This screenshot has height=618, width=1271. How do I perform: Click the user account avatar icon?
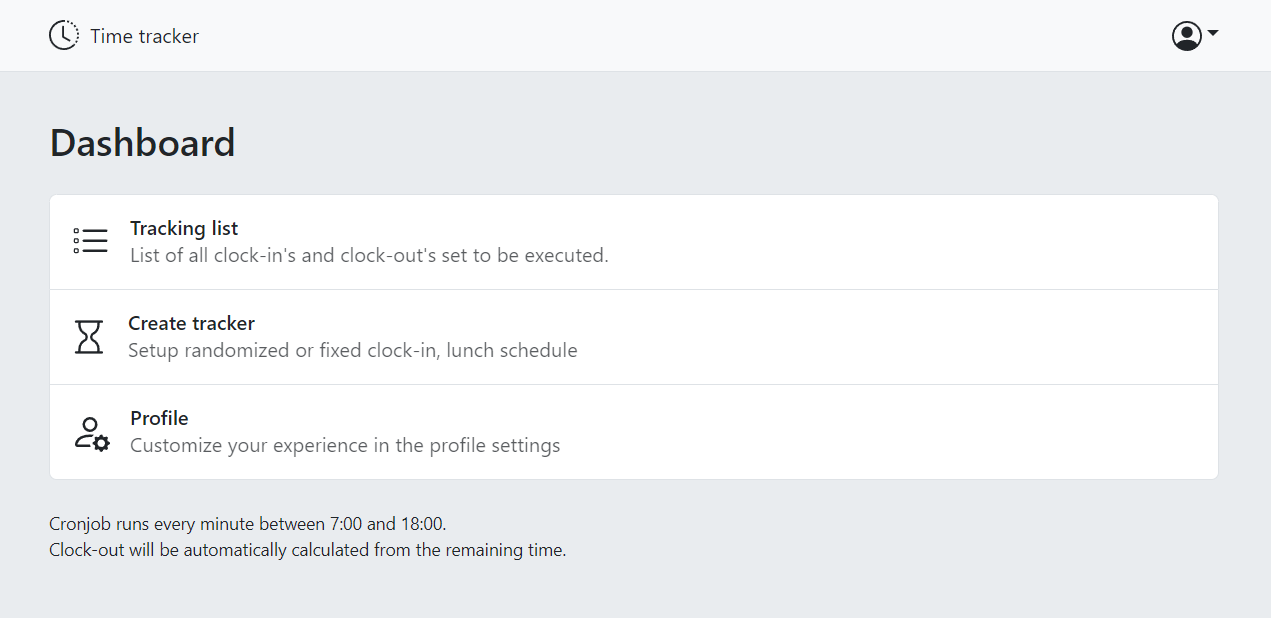click(x=1186, y=36)
